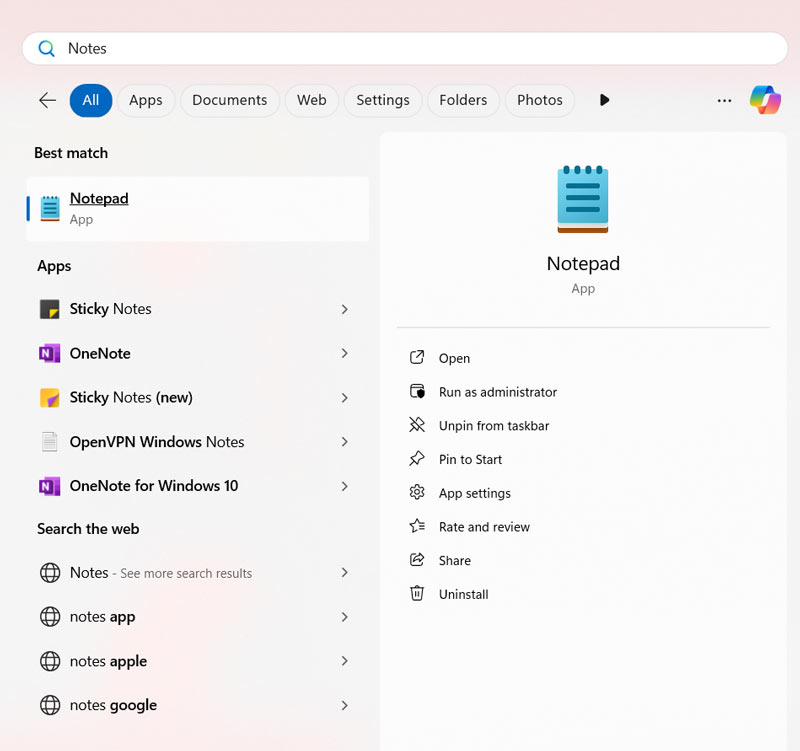
Task: Click the Run as administrator shield icon
Action: [x=417, y=391]
